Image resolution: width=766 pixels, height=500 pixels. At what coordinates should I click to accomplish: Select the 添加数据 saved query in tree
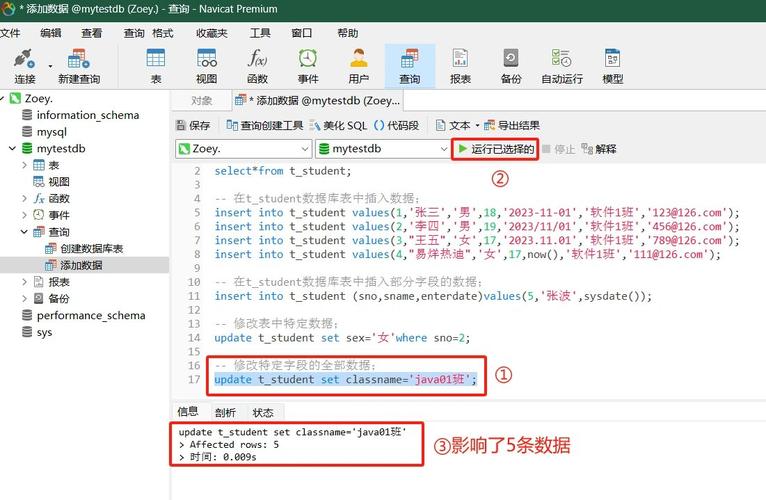(x=81, y=265)
